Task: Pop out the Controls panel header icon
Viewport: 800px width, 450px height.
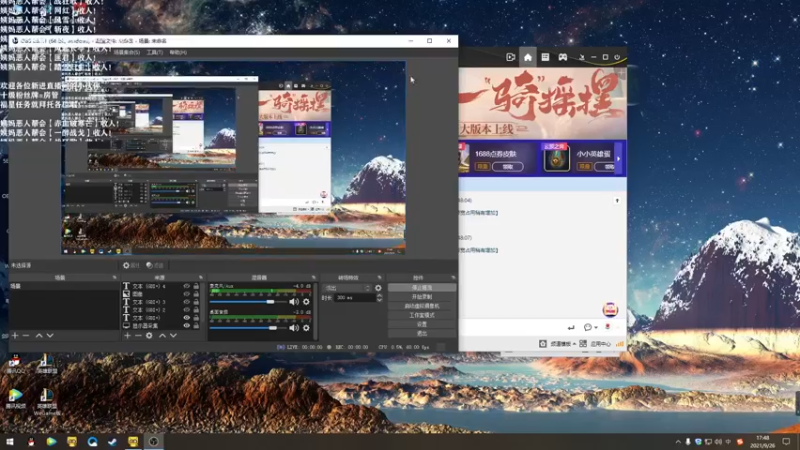Action: click(x=453, y=277)
